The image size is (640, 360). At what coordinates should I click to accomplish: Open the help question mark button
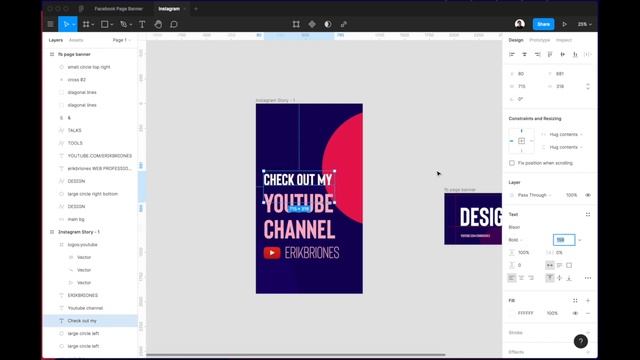tap(581, 341)
